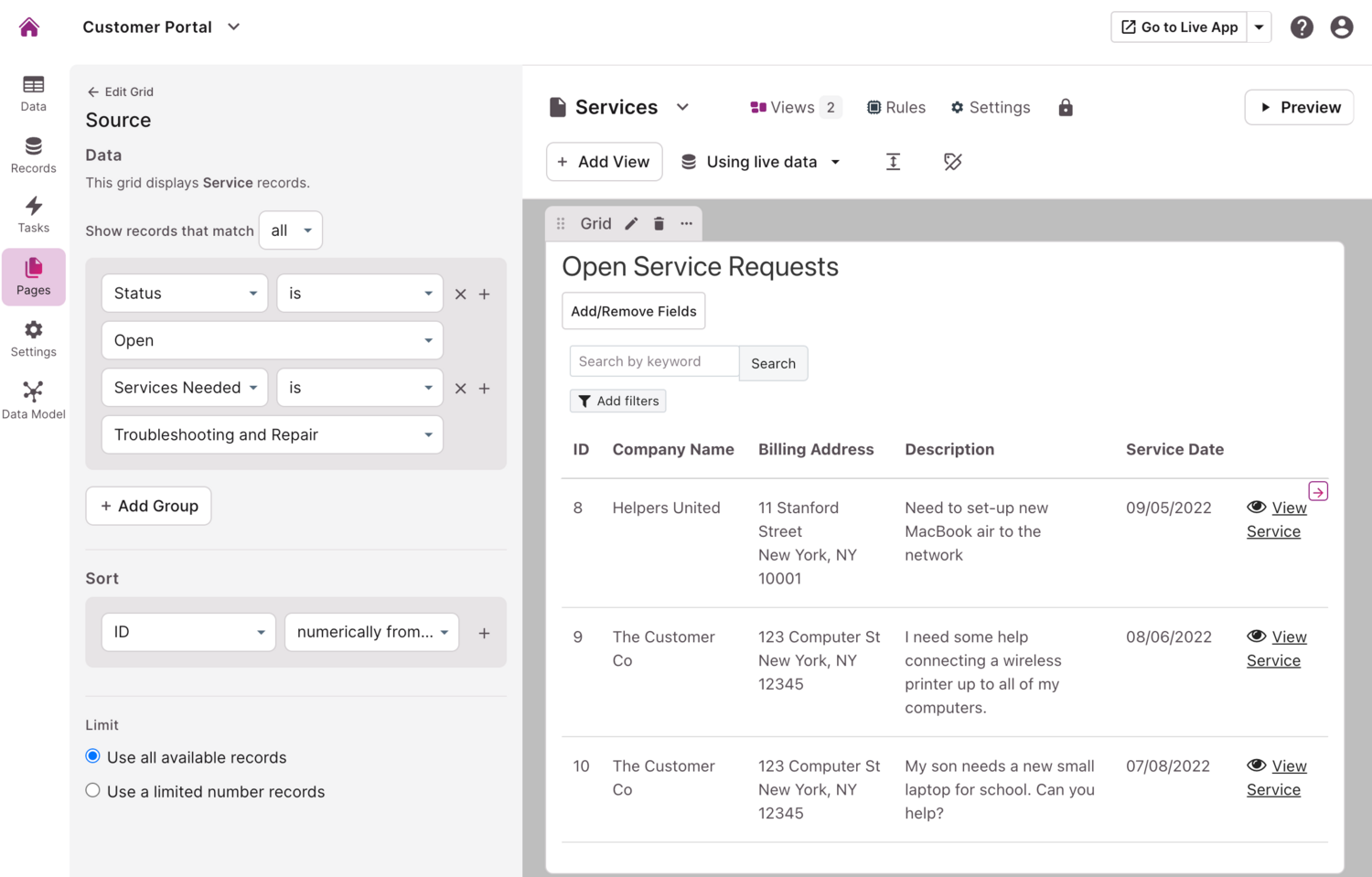Open the Records section in sidebar
The width and height of the screenshot is (1372, 877).
[34, 155]
